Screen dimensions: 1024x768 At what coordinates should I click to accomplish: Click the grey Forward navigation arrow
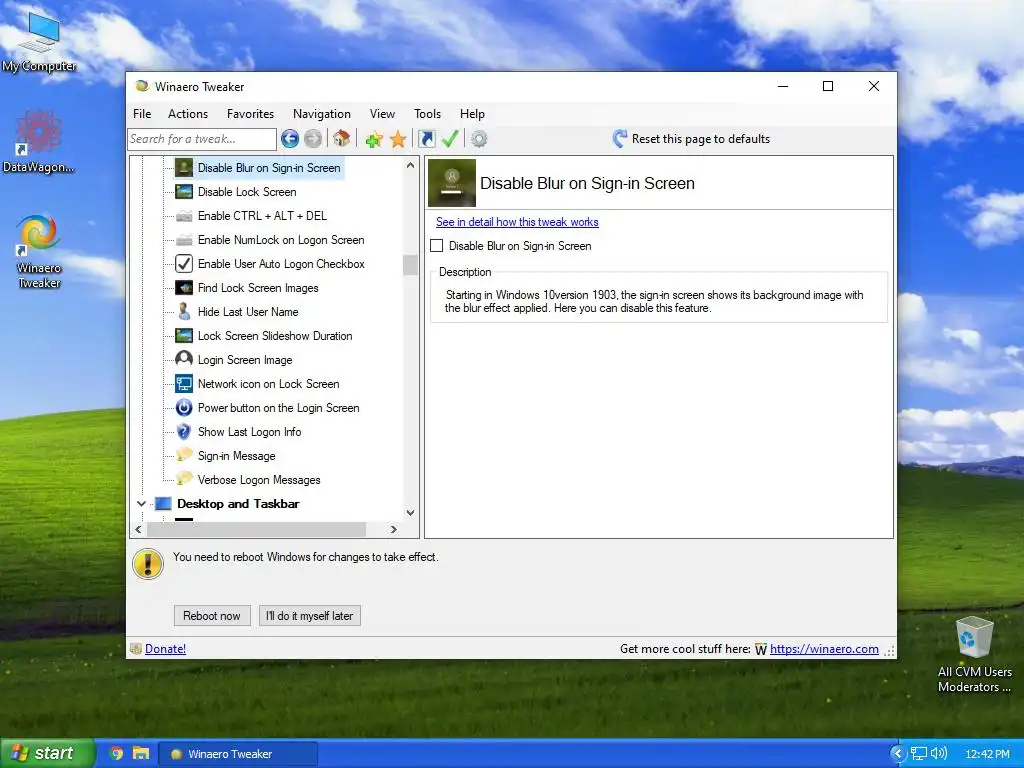313,138
